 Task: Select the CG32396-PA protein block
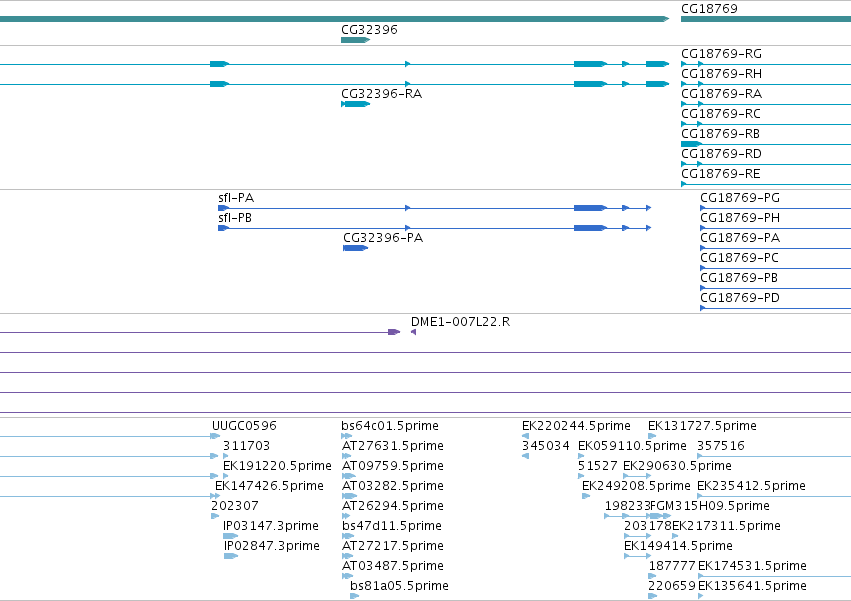pyautogui.click(x=355, y=248)
